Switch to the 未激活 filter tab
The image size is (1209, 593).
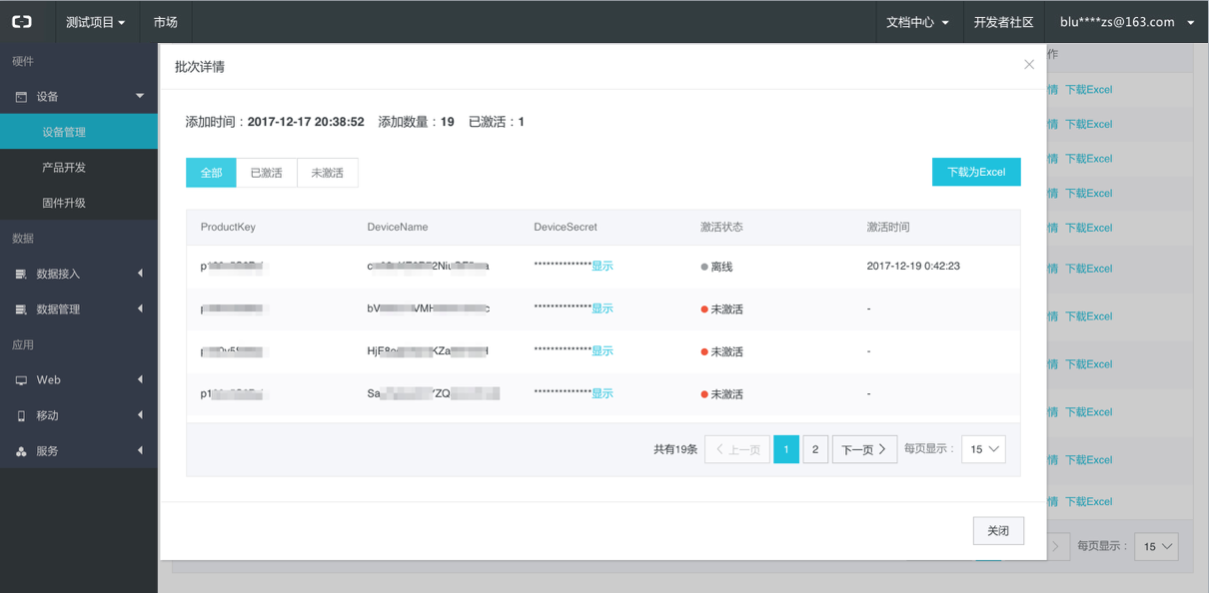coord(327,173)
